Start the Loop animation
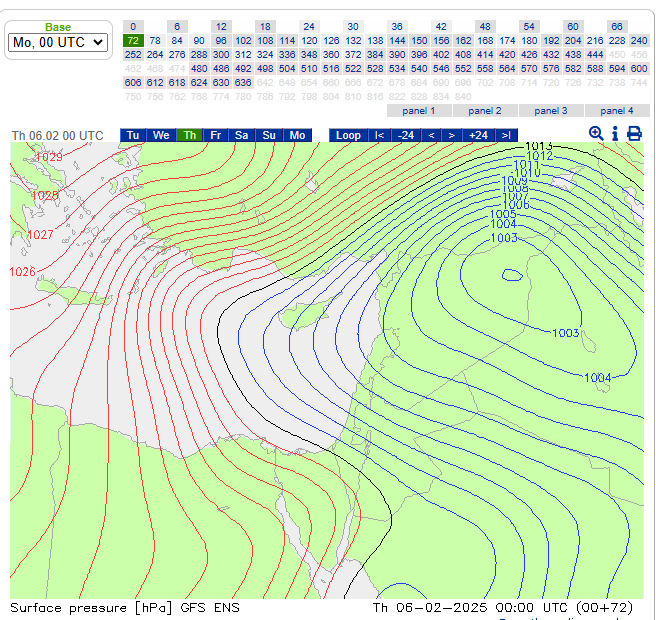This screenshot has height=620, width=656. click(348, 135)
